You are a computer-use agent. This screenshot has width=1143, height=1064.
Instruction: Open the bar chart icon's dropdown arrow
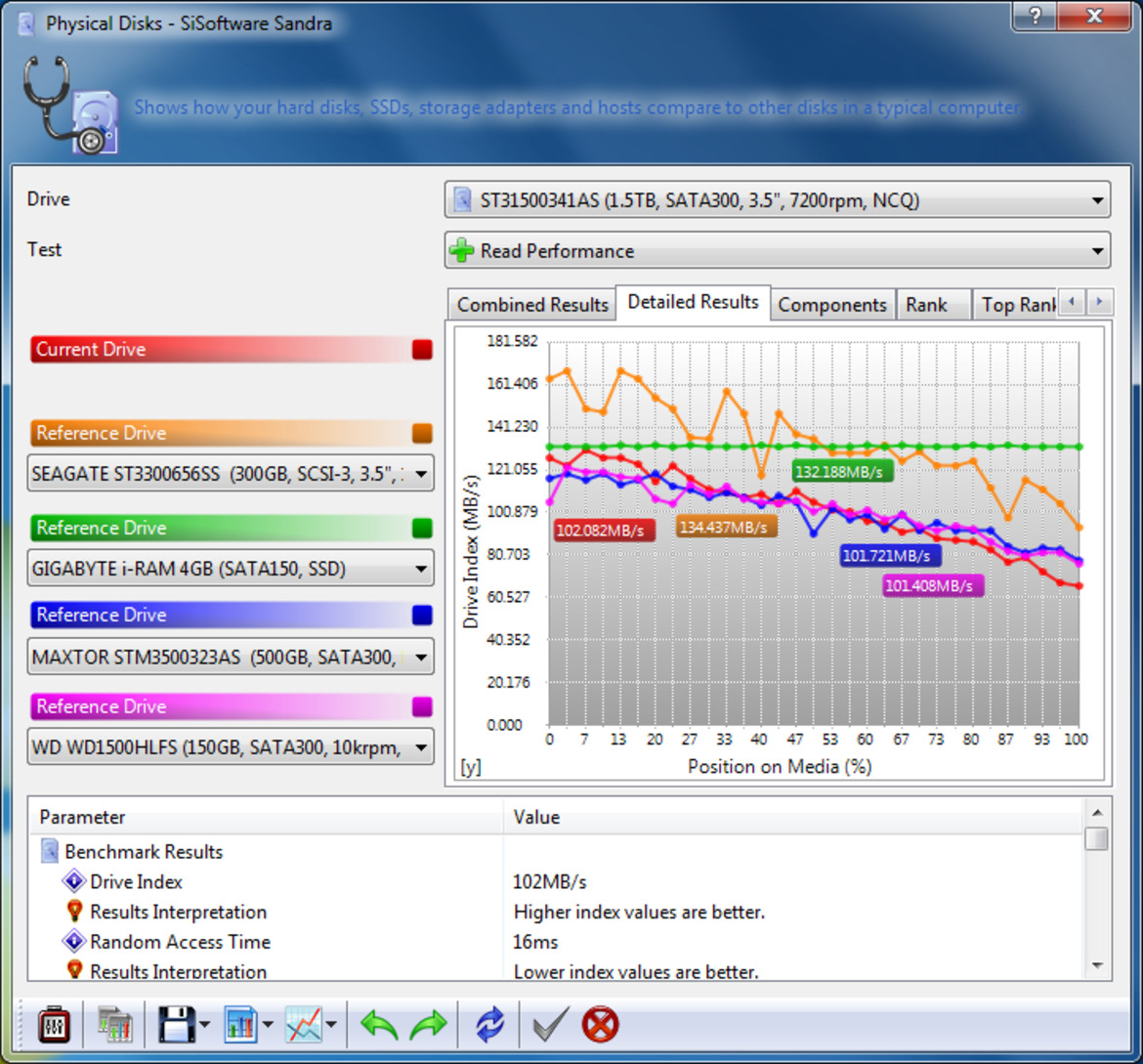pos(268,1025)
